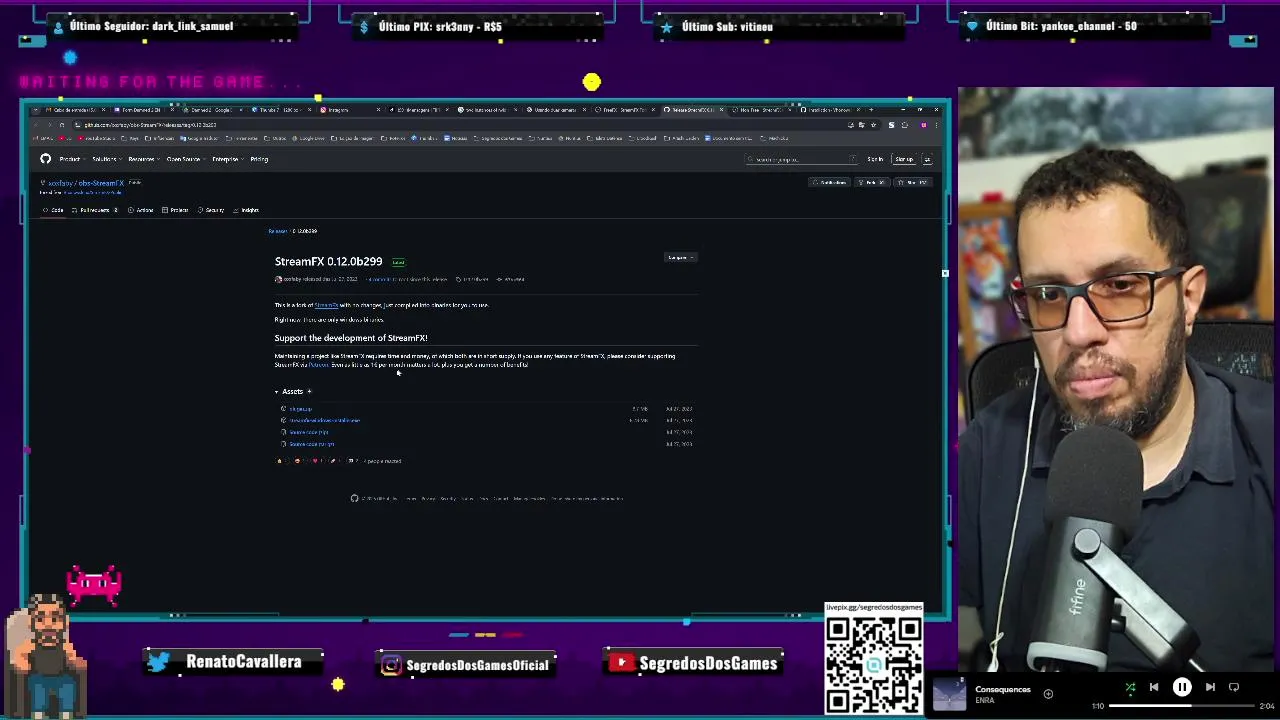
Task: Open the Pricing page link
Action: [259, 159]
